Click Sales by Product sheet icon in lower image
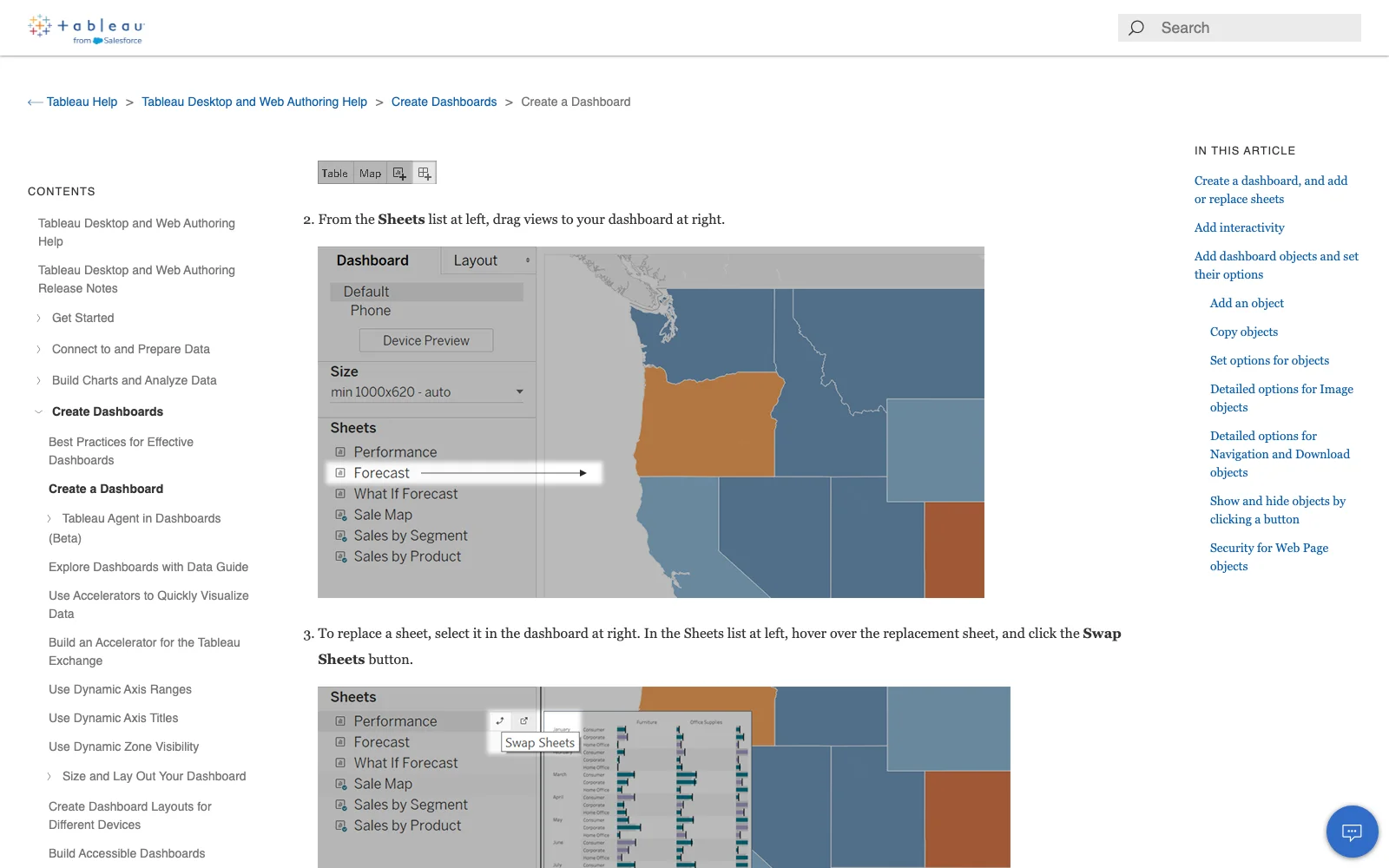The width and height of the screenshot is (1389, 868). pyautogui.click(x=341, y=825)
